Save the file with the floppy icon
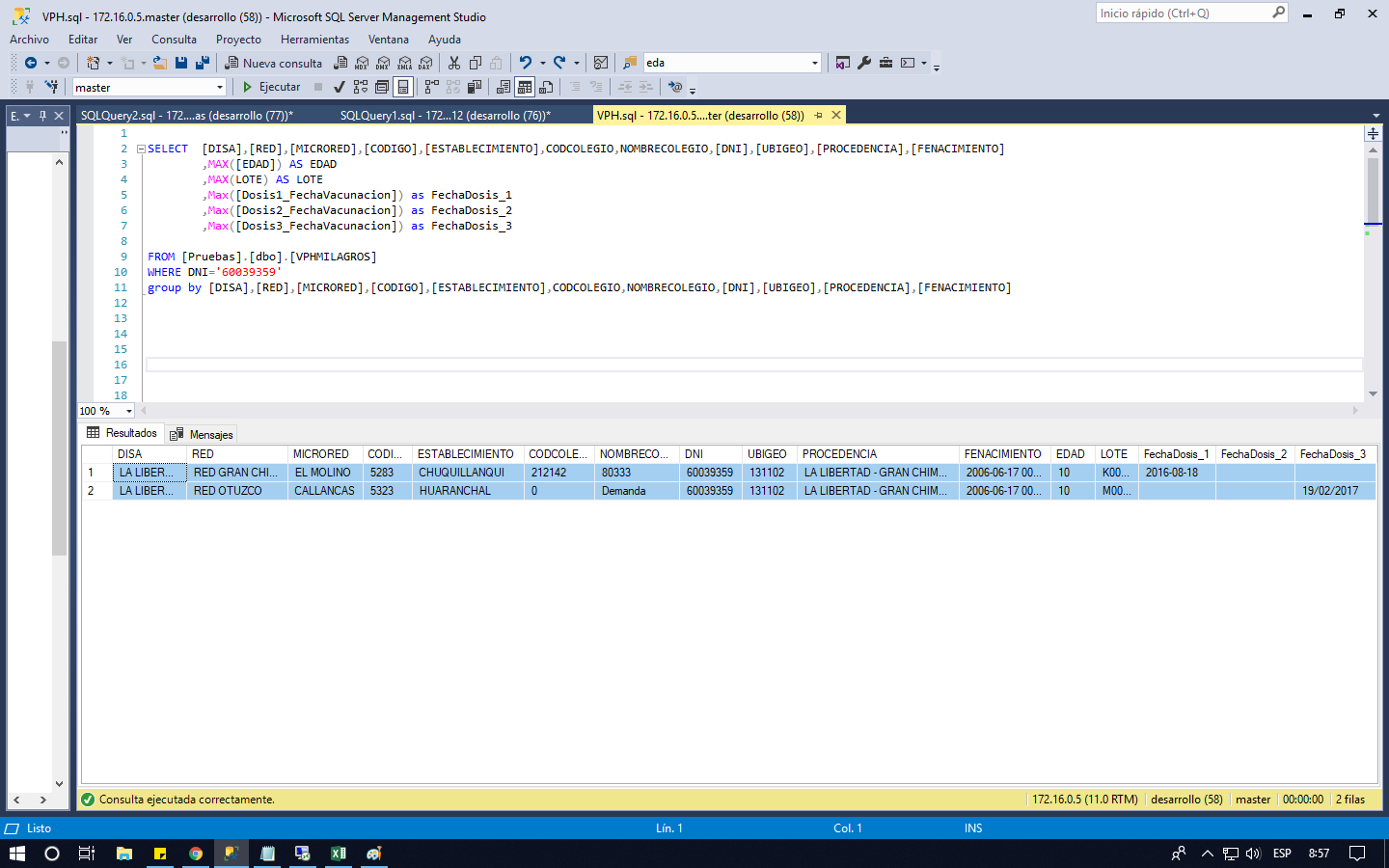 [181, 63]
